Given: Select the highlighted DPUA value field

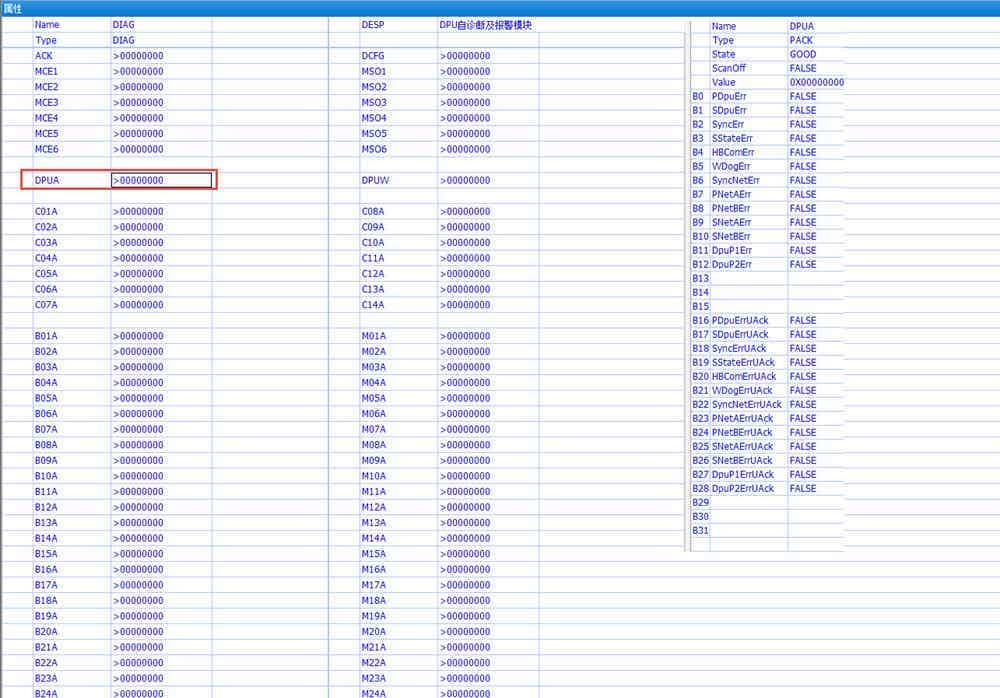Looking at the screenshot, I should click(x=161, y=180).
